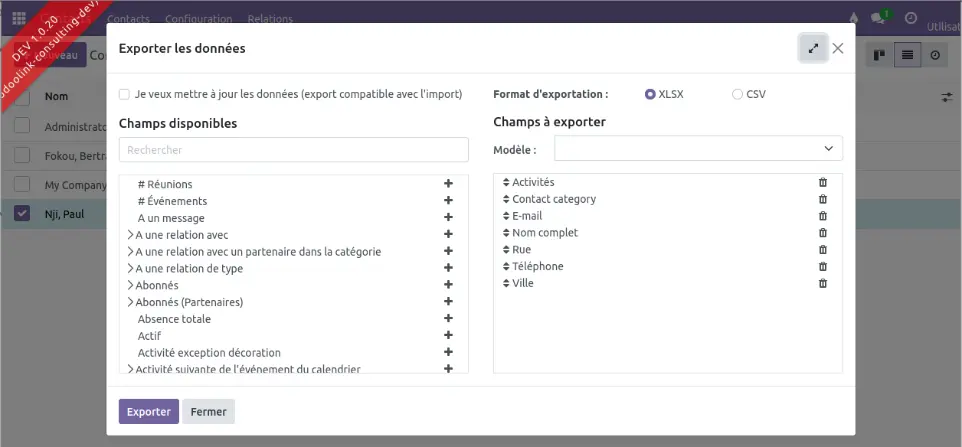This screenshot has width=962, height=447.
Task: Open the Relations menu
Action: click(270, 18)
